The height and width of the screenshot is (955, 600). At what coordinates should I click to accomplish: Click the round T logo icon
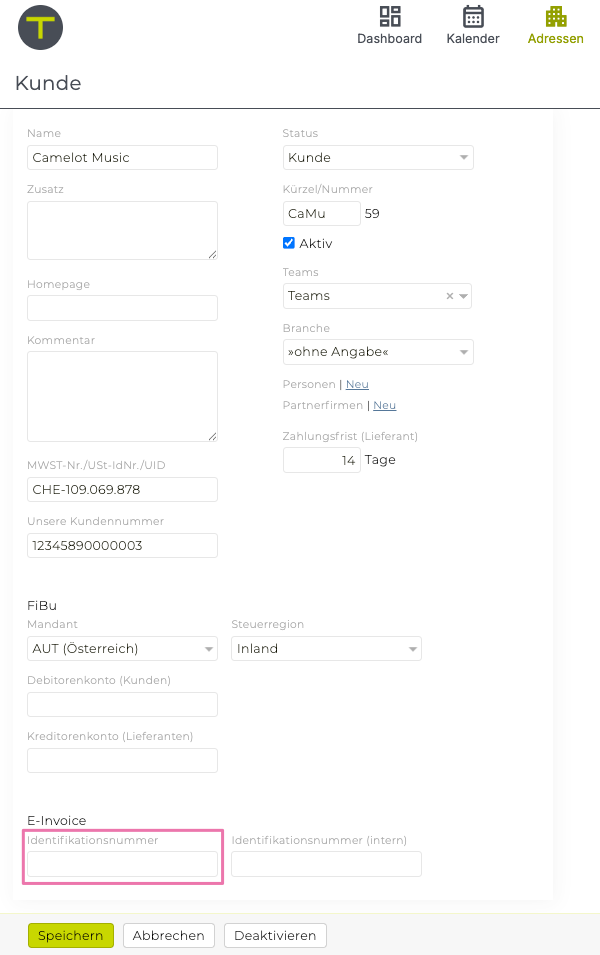(x=40, y=27)
